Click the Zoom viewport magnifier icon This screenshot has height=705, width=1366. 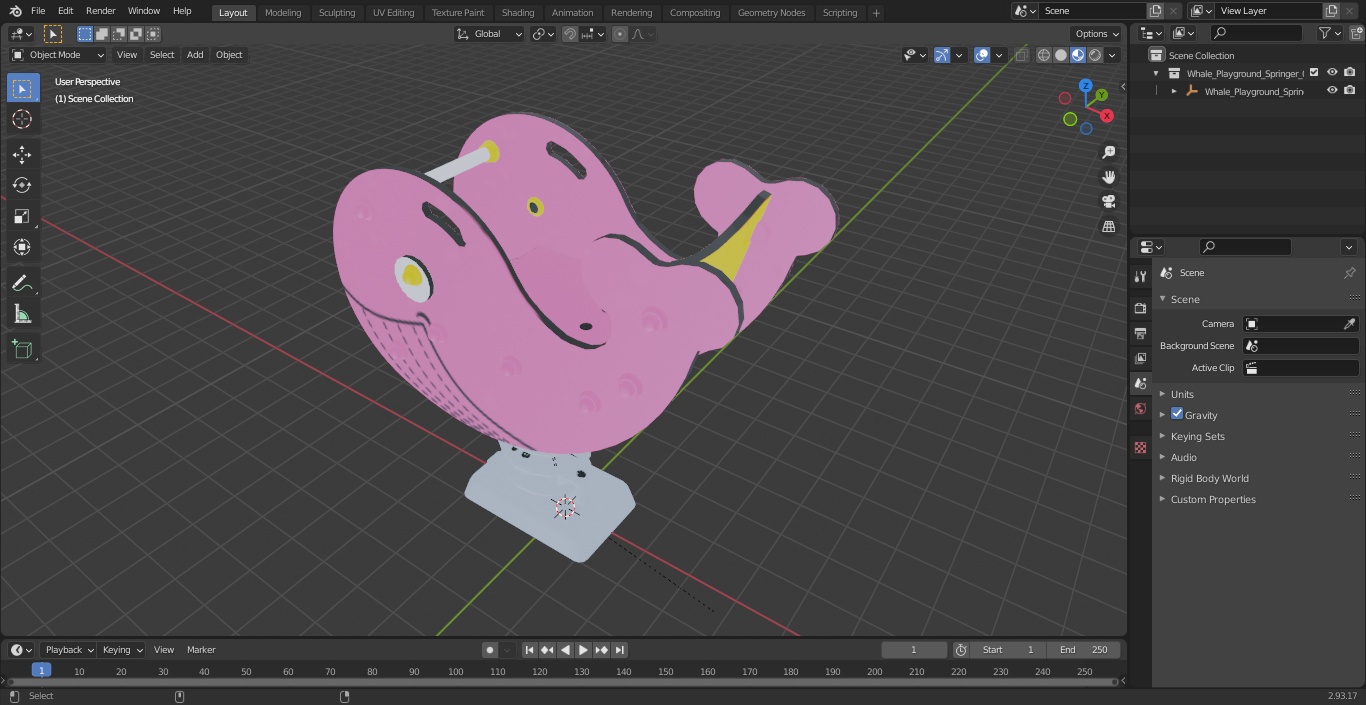click(x=1109, y=152)
